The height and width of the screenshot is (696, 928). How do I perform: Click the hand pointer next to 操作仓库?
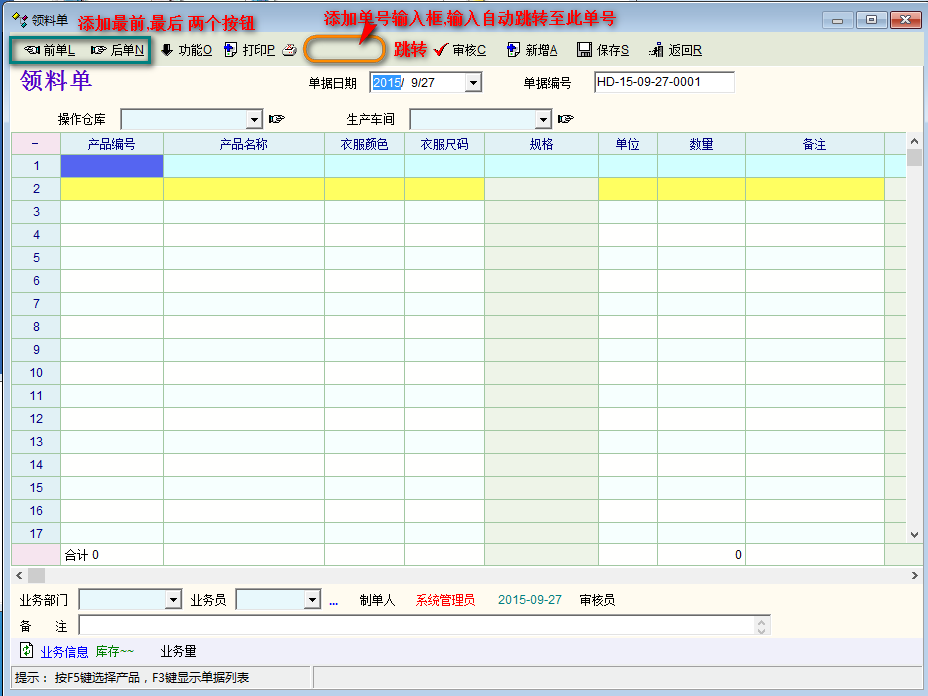click(277, 119)
